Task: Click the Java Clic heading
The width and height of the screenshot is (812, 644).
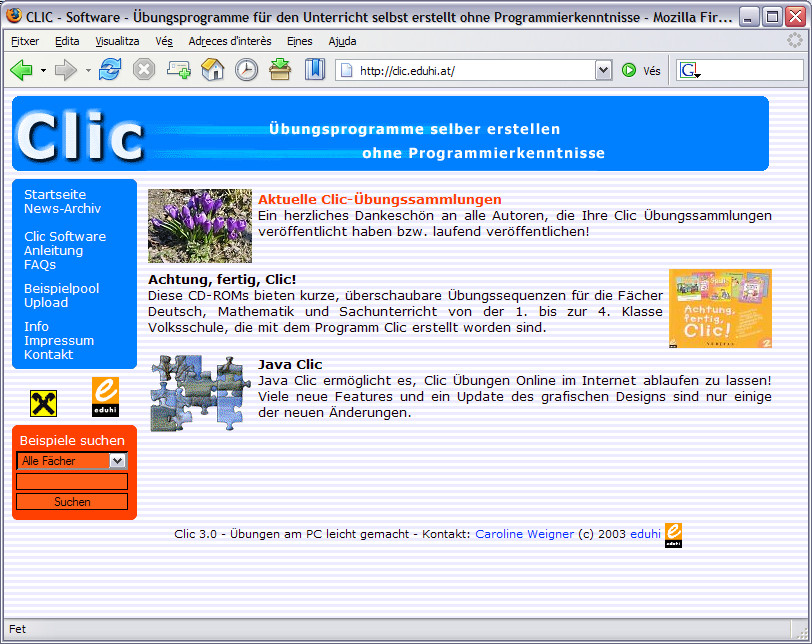Action: tap(290, 364)
